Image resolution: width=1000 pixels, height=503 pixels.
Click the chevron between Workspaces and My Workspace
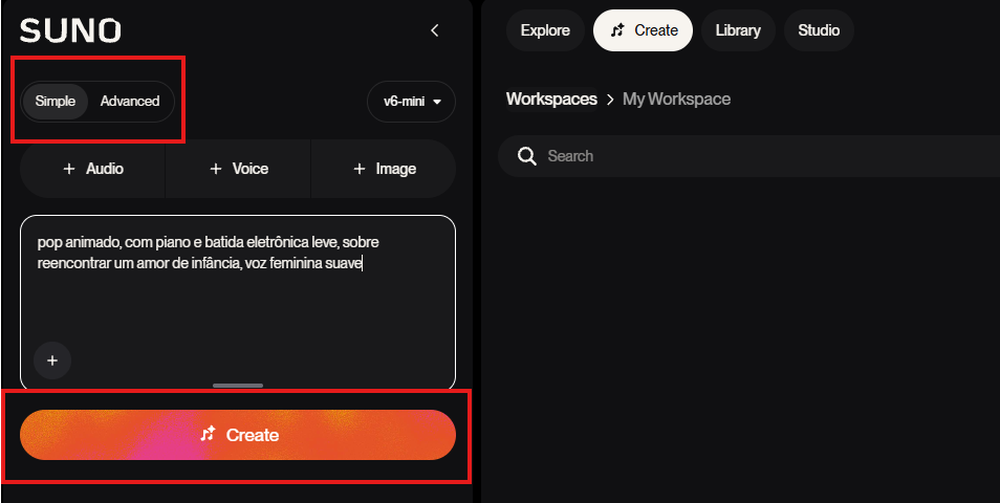[610, 99]
